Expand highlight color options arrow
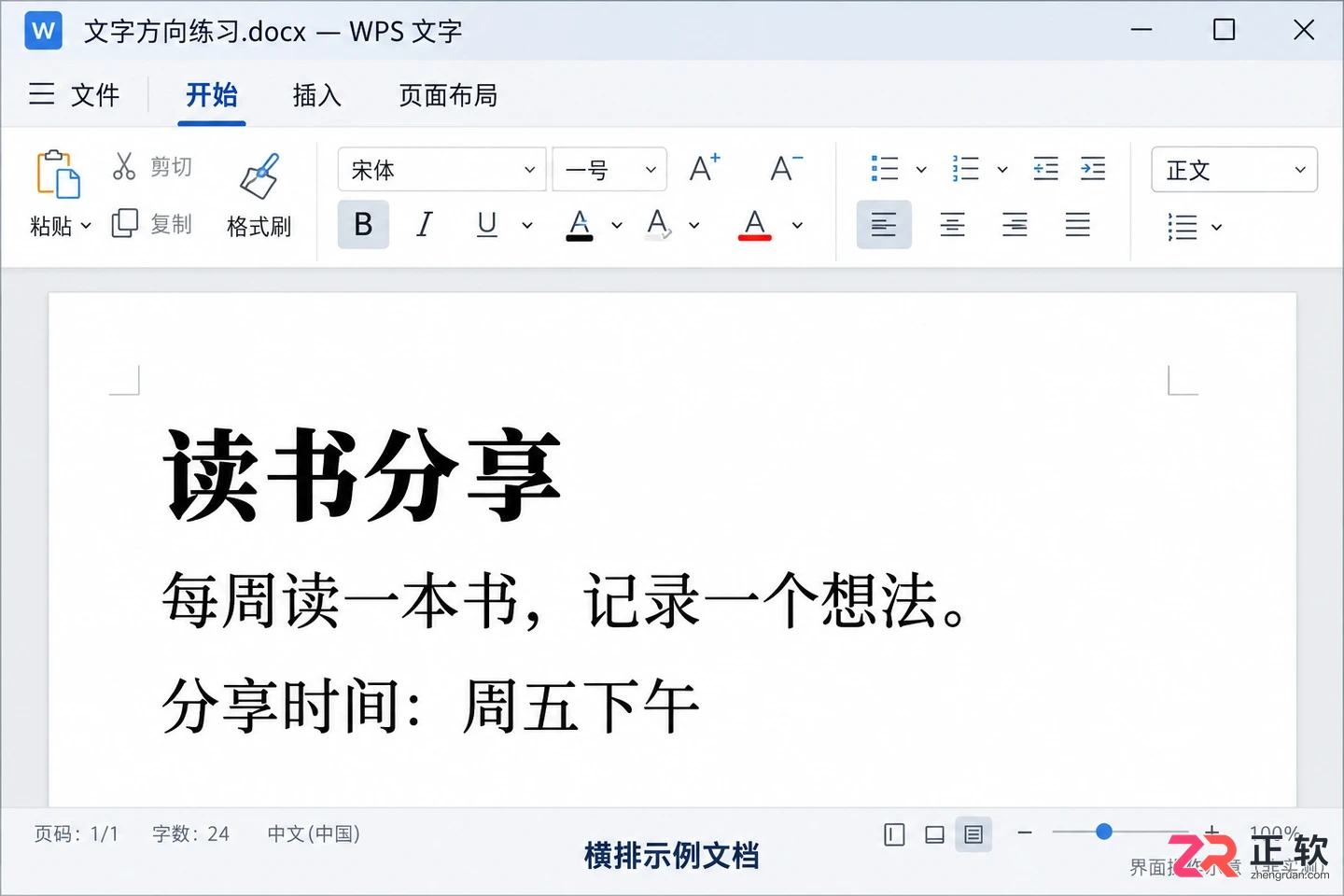Viewport: 1344px width, 896px height. pyautogui.click(x=617, y=225)
